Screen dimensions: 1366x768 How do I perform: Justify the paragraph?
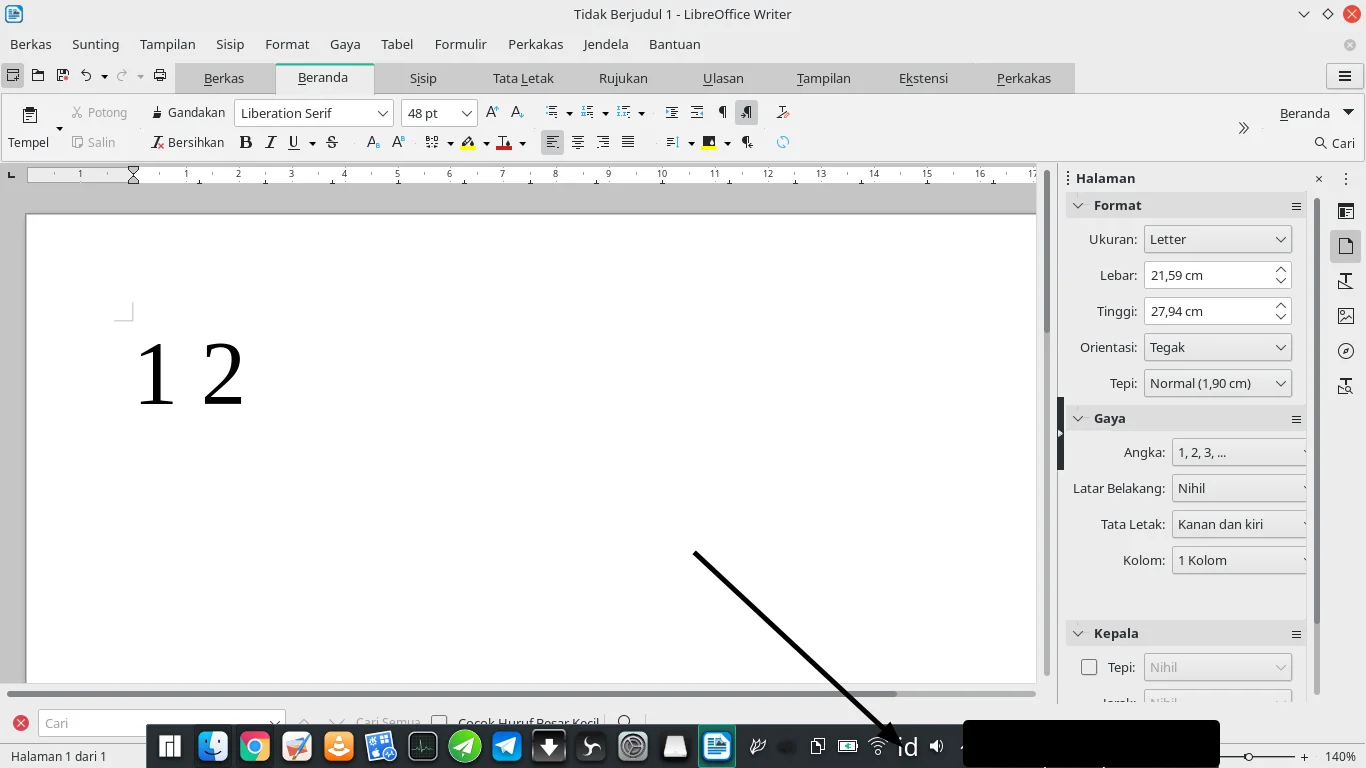click(x=628, y=143)
